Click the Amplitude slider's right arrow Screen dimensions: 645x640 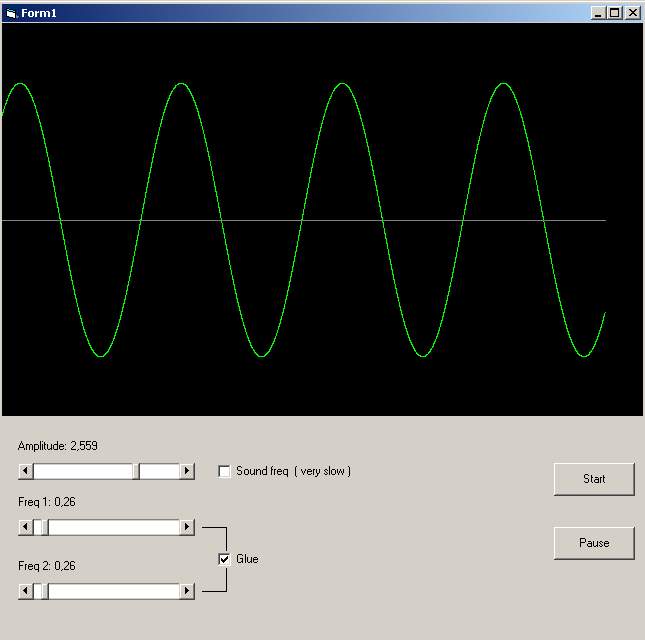(187, 471)
